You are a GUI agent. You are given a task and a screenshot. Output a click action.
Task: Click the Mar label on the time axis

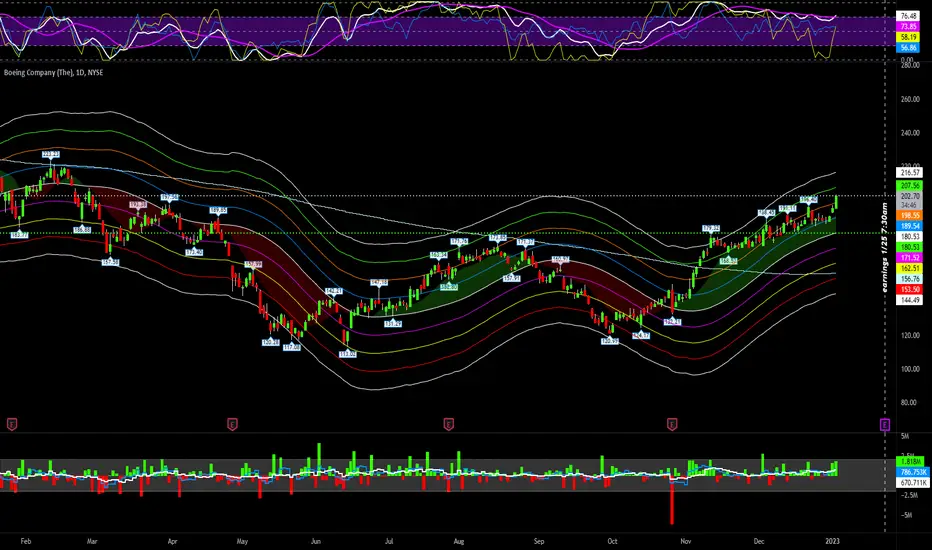pyautogui.click(x=92, y=541)
